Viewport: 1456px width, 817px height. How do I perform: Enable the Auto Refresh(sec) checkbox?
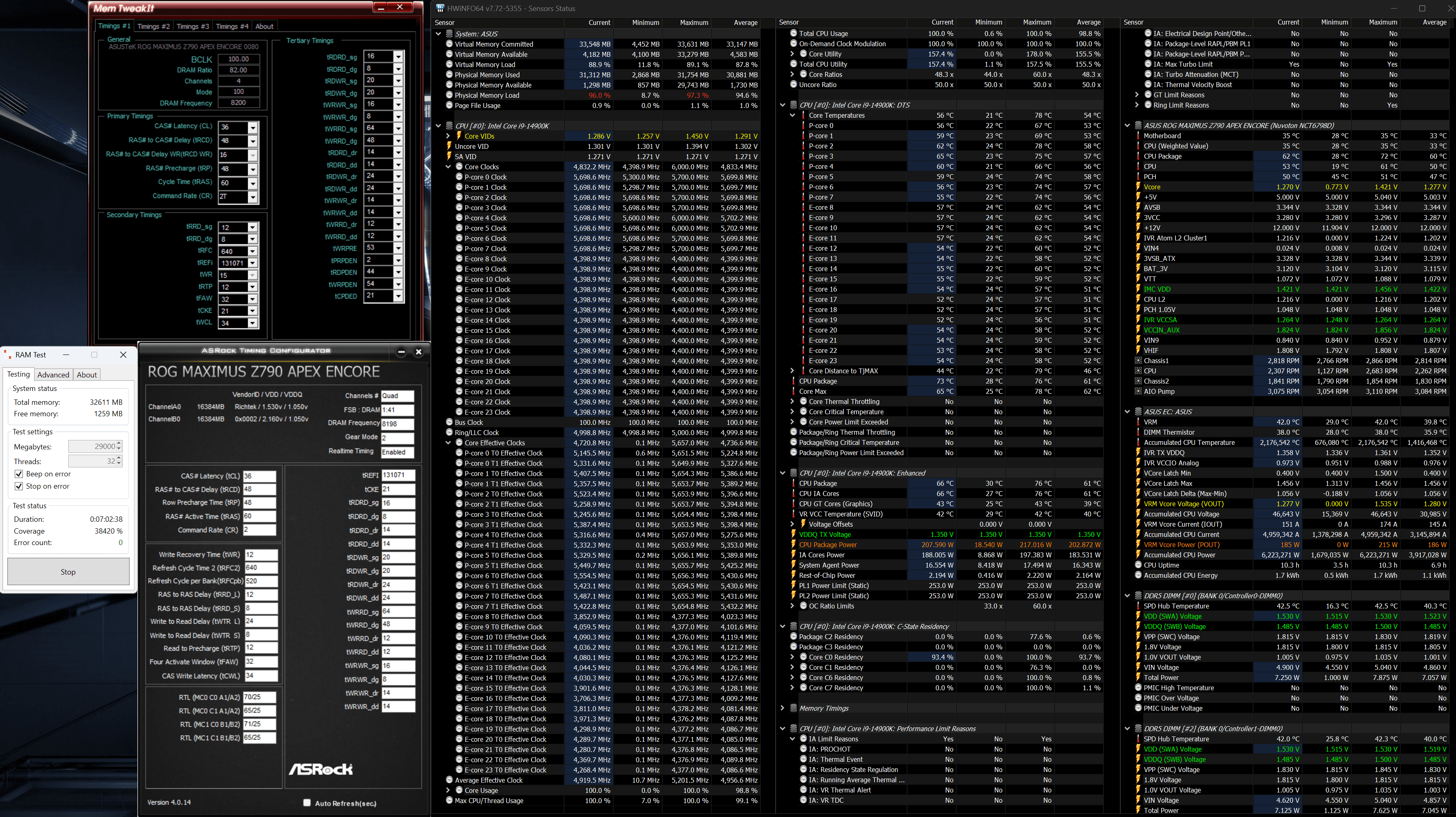(307, 803)
